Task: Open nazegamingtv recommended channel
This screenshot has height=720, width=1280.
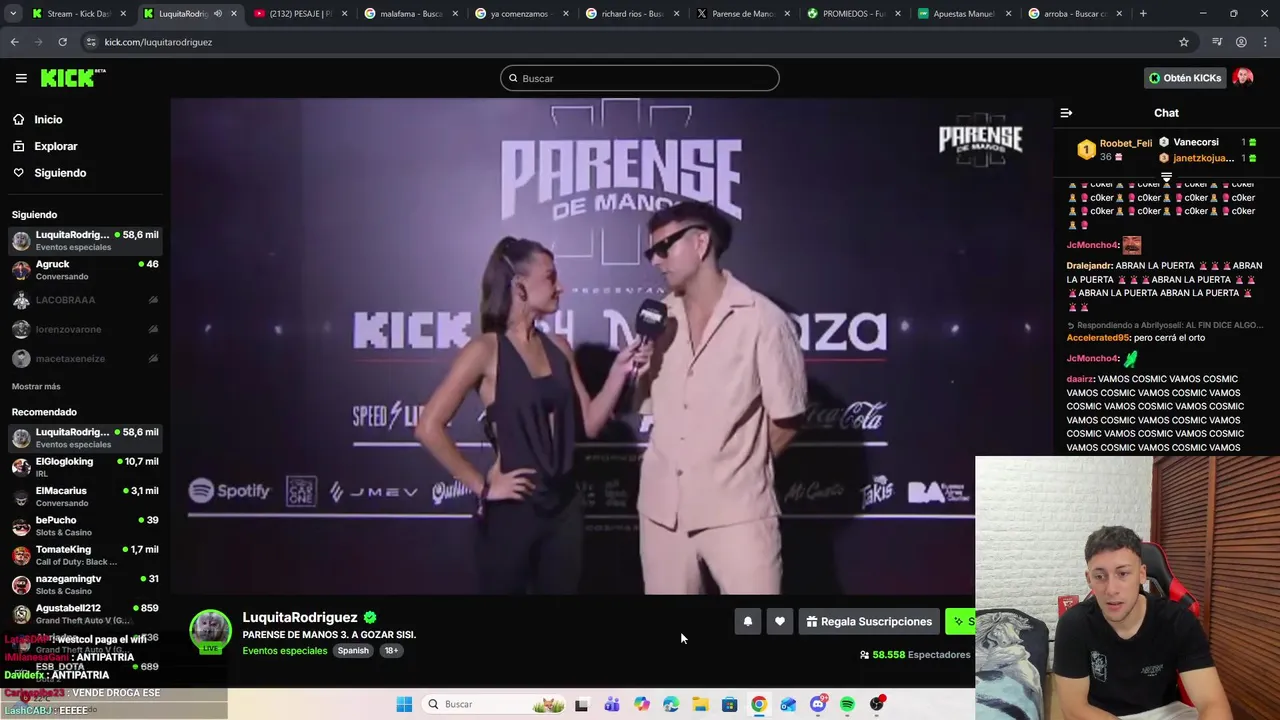Action: point(85,584)
